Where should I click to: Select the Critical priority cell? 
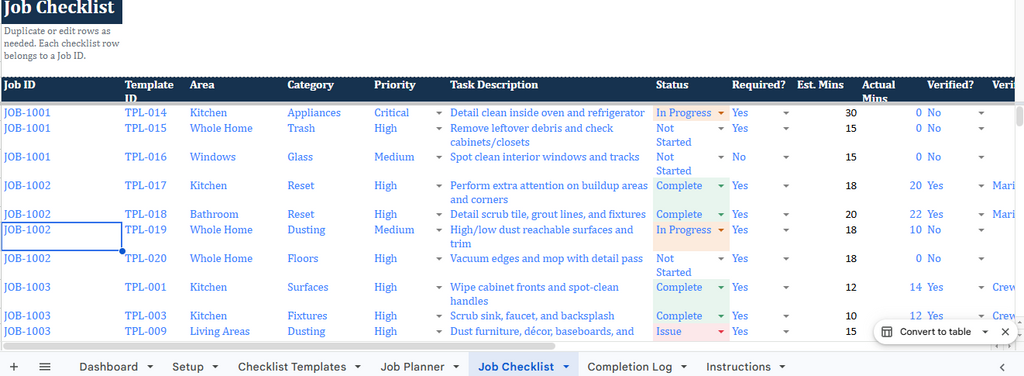(x=409, y=113)
